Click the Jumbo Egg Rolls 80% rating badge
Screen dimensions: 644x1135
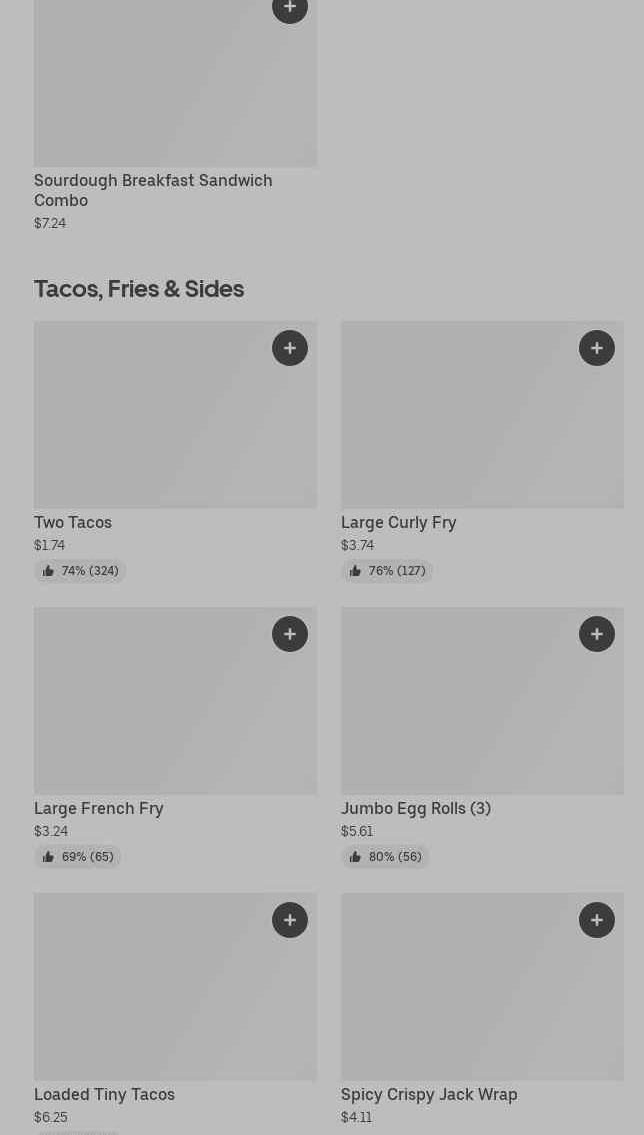pyautogui.click(x=385, y=857)
